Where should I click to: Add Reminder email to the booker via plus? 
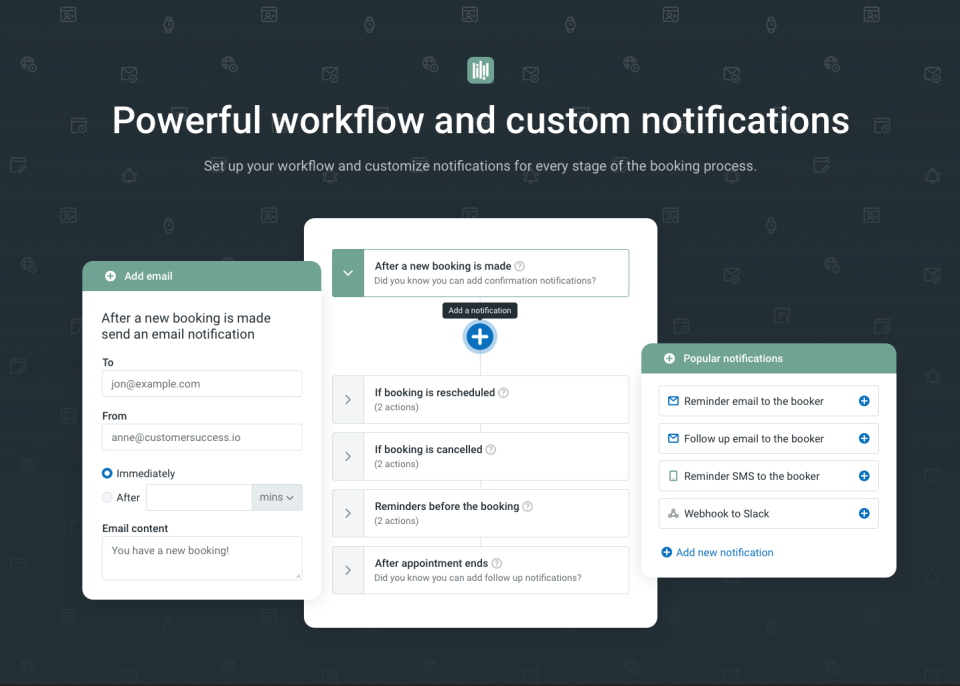click(864, 401)
